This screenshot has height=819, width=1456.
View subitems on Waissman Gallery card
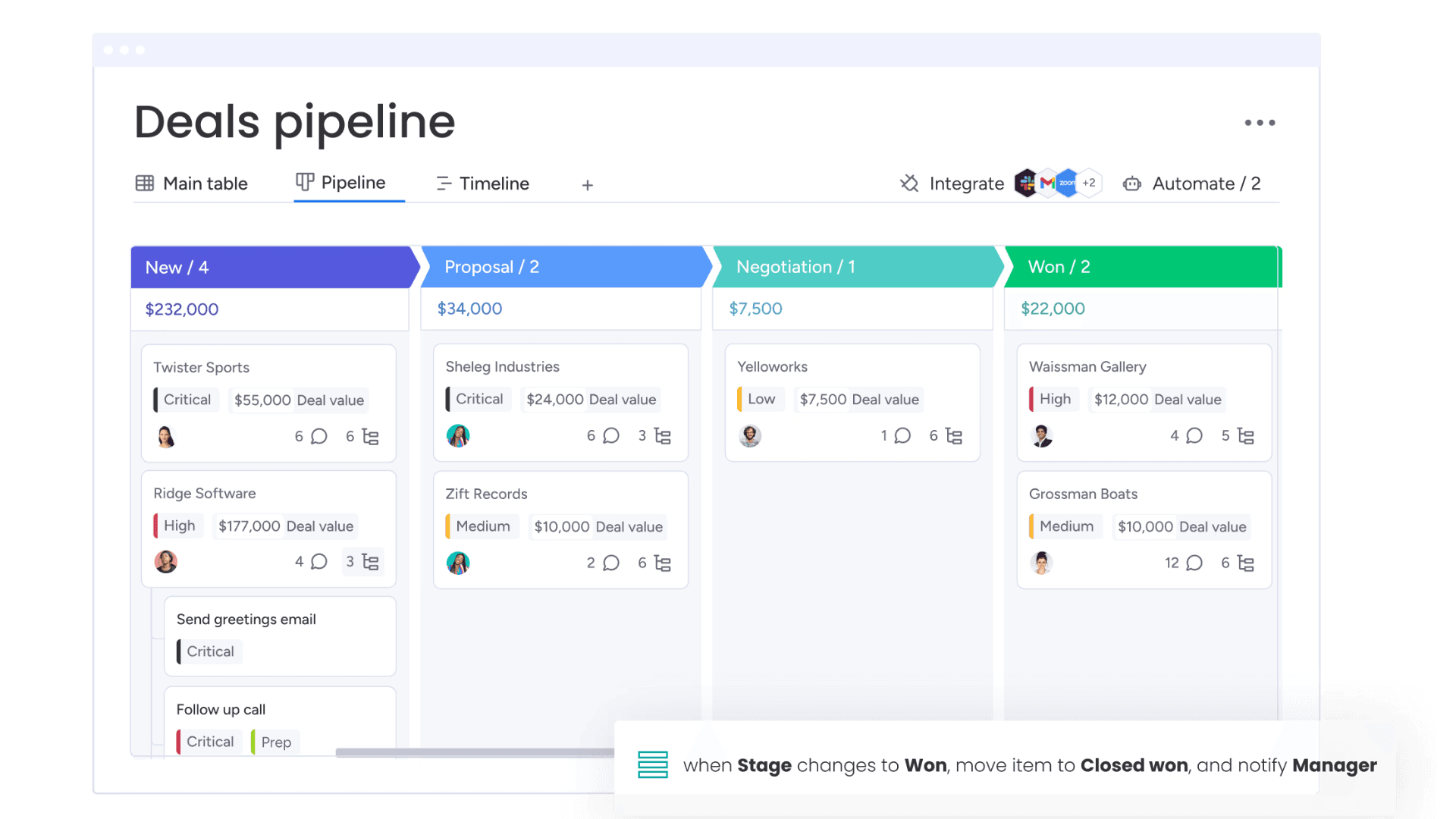1244,436
